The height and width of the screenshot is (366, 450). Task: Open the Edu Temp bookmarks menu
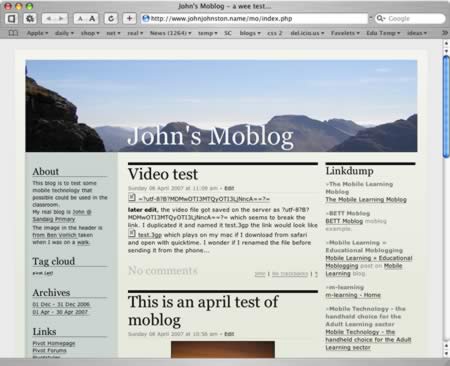tap(383, 33)
